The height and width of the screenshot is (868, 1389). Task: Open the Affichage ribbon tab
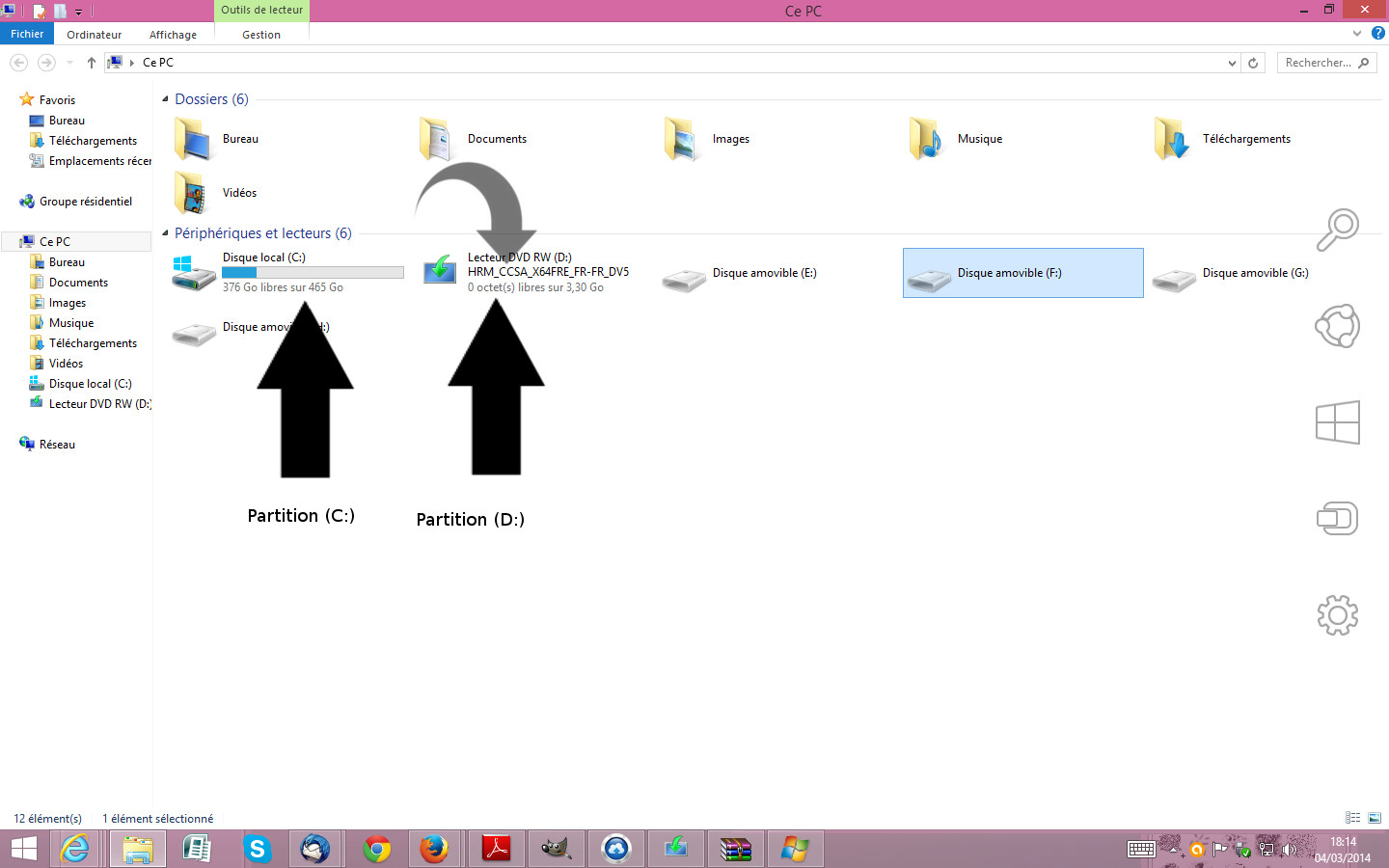(x=173, y=35)
